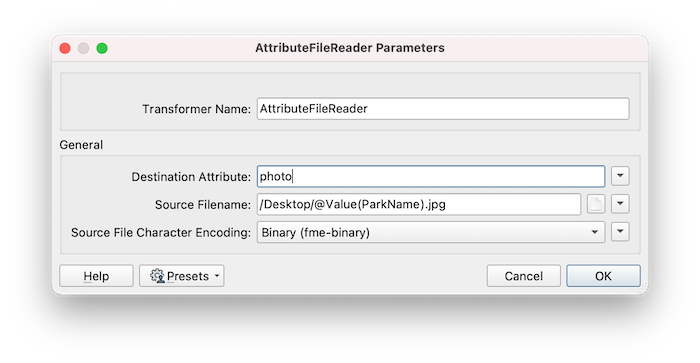This screenshot has height=363, width=700.
Task: Open the Presets dropdown arrow
Action: tap(217, 276)
